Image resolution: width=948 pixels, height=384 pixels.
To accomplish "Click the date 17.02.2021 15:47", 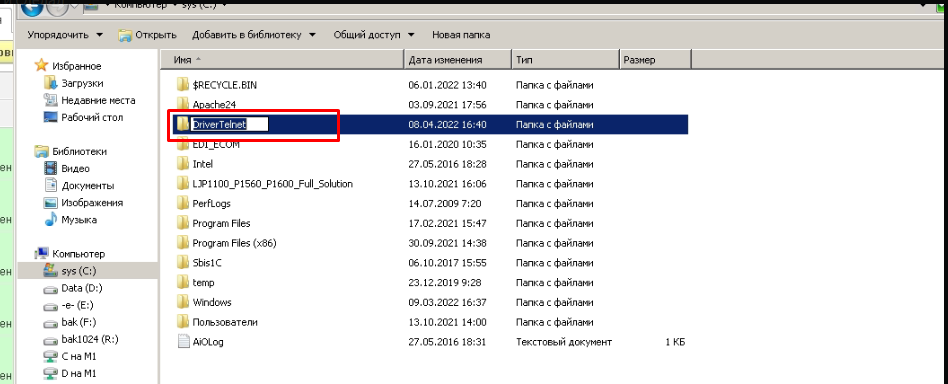I will 447,223.
